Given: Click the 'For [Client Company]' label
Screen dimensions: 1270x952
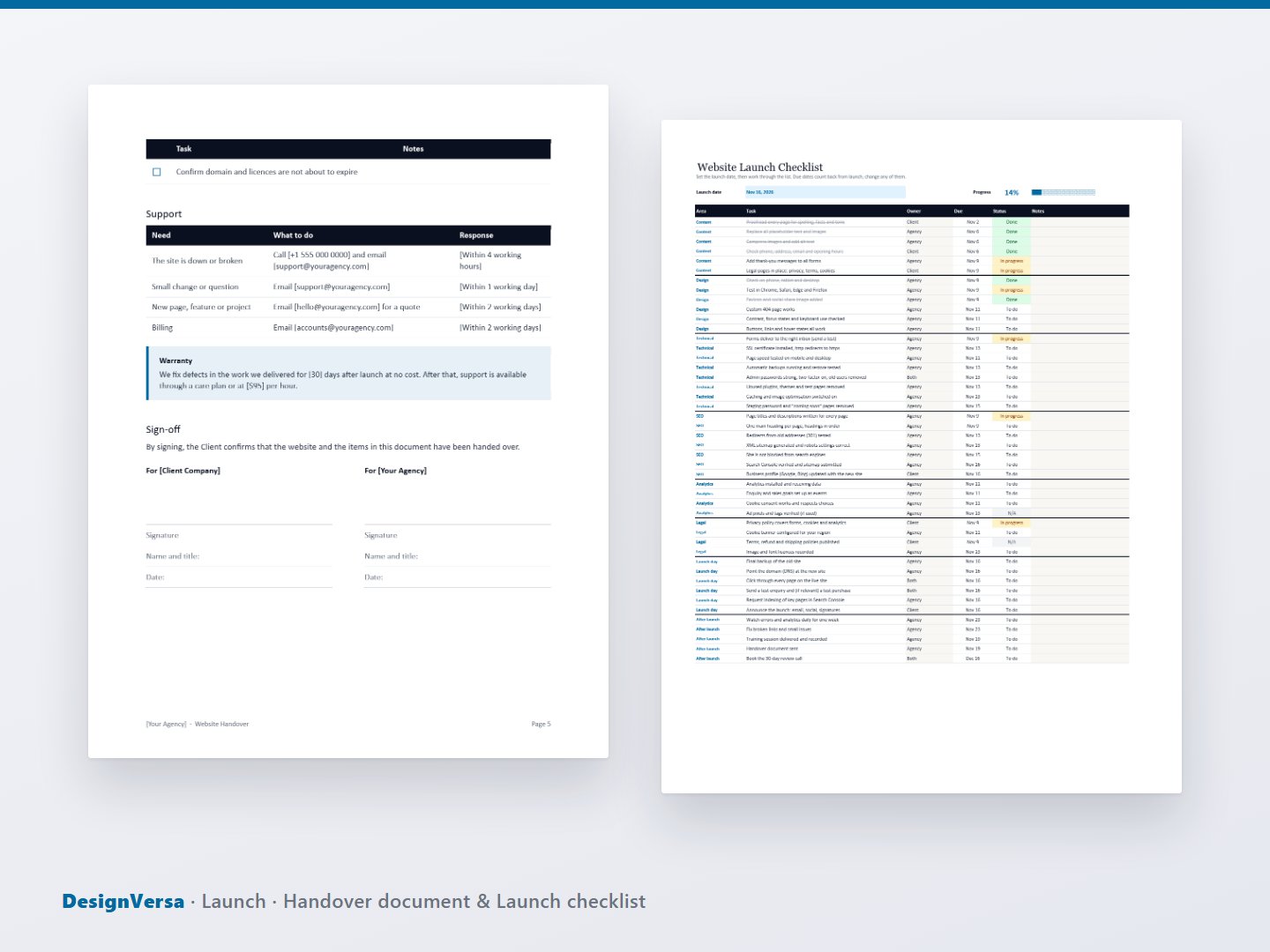Looking at the screenshot, I should [183, 471].
